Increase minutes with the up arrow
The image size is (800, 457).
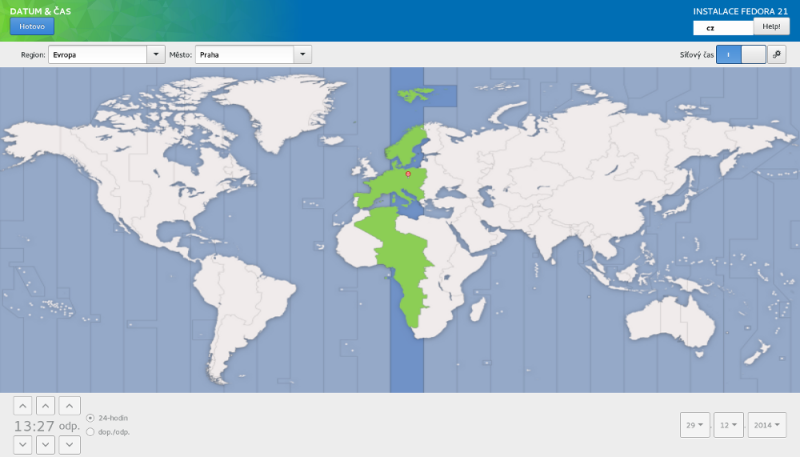[x=46, y=405]
